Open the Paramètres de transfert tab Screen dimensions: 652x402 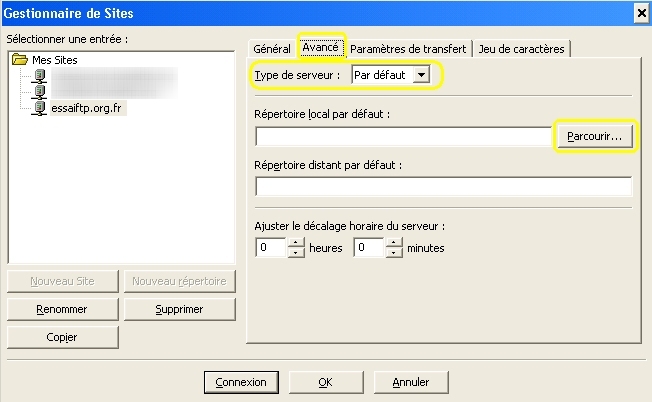pos(408,49)
